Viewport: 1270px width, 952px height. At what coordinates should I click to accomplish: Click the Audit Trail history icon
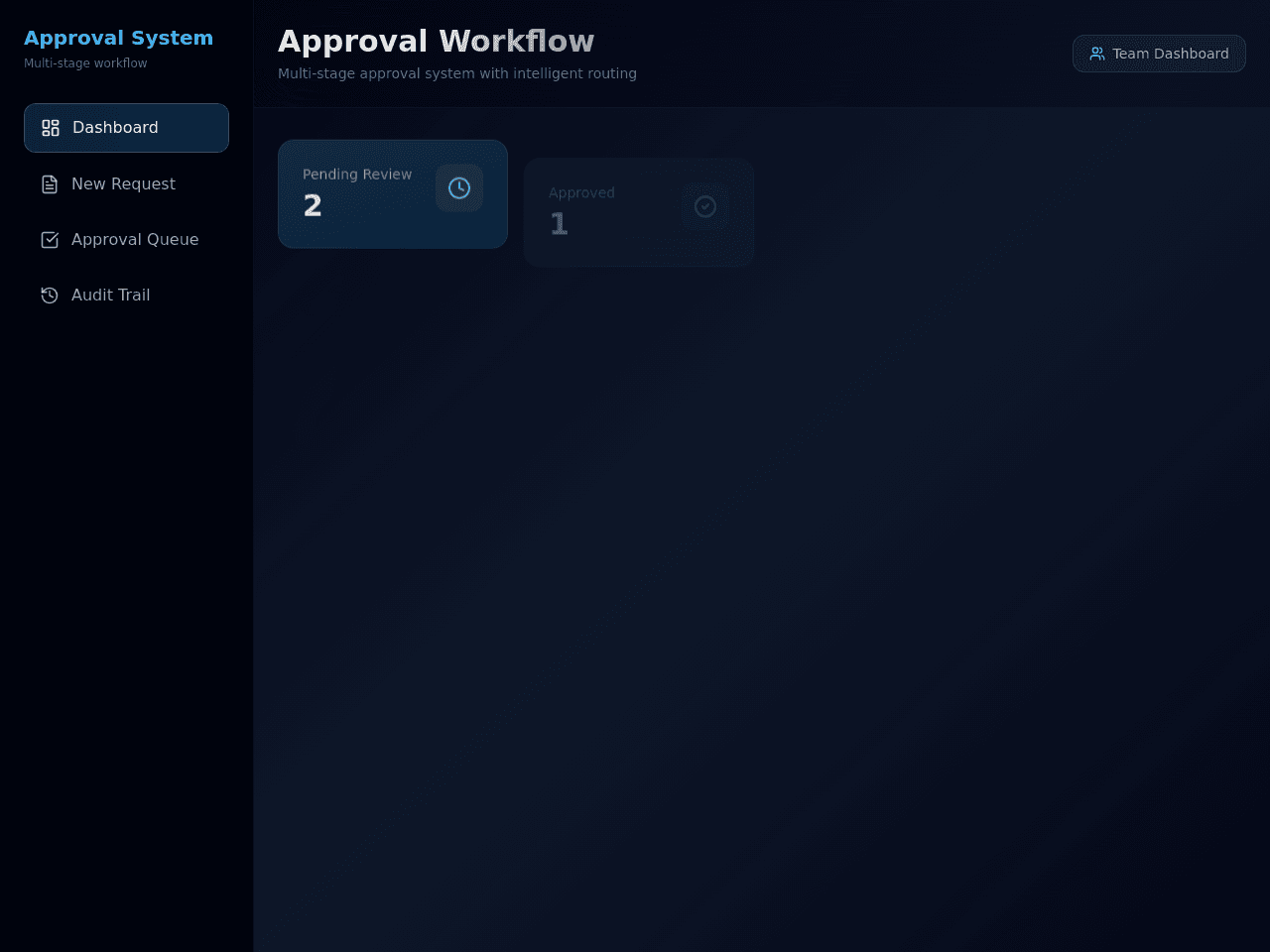pos(50,296)
